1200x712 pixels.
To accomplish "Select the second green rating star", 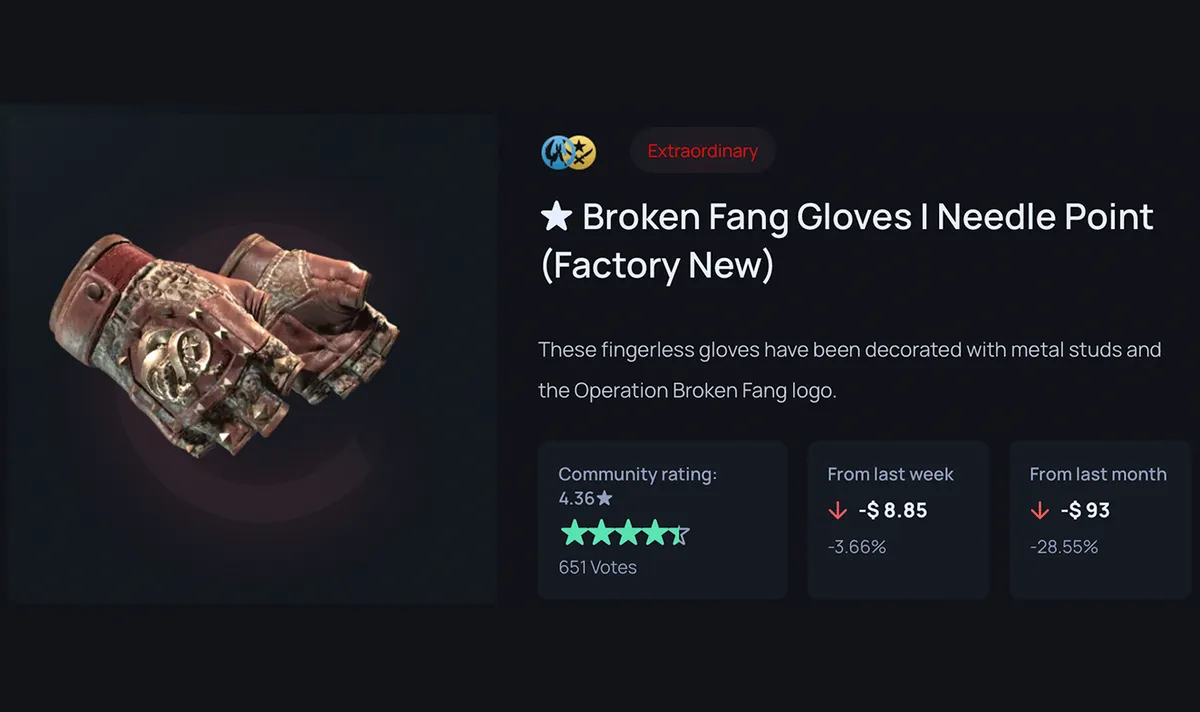I will click(601, 533).
